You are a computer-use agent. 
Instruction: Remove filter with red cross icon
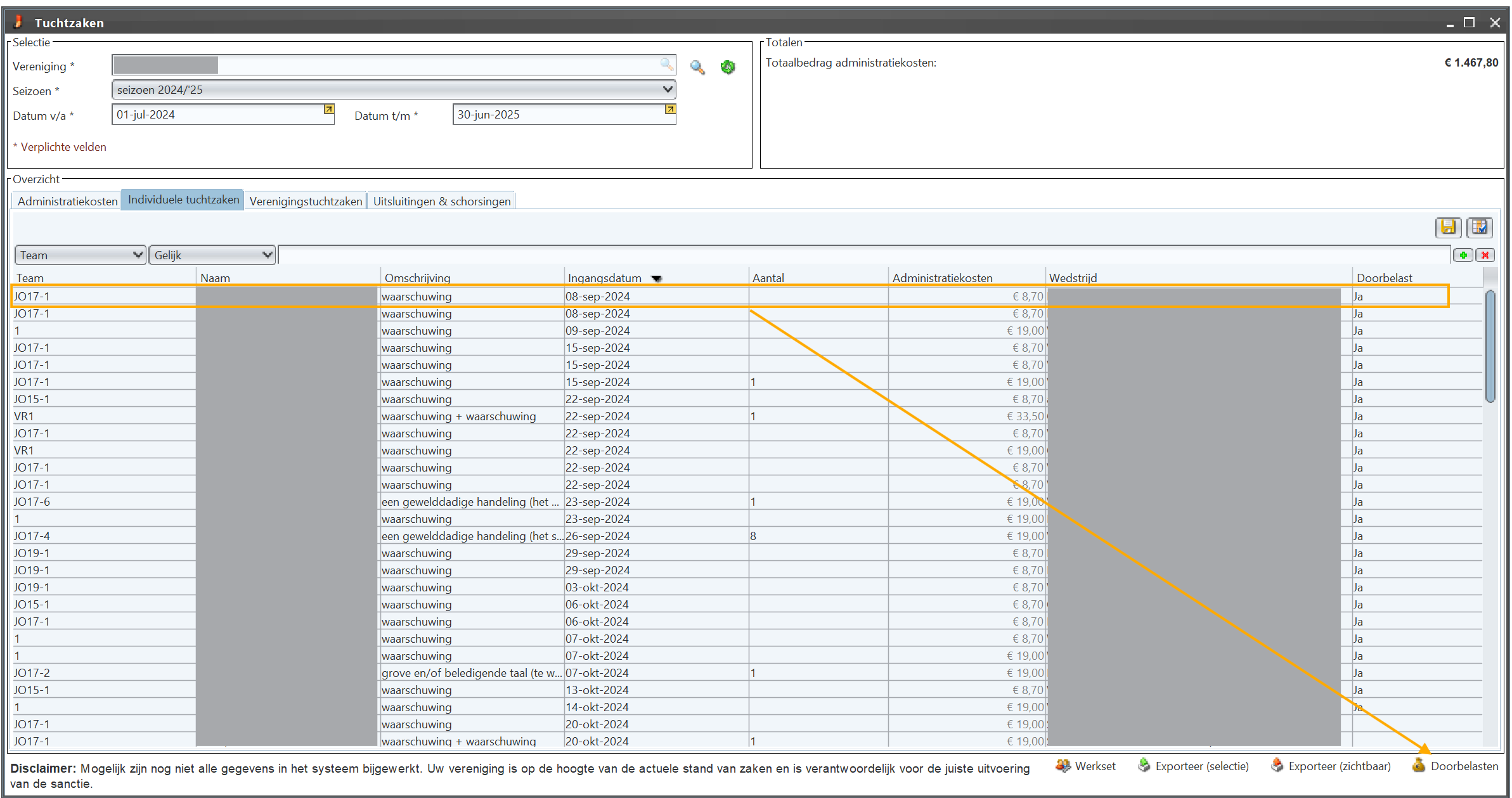(x=1485, y=255)
